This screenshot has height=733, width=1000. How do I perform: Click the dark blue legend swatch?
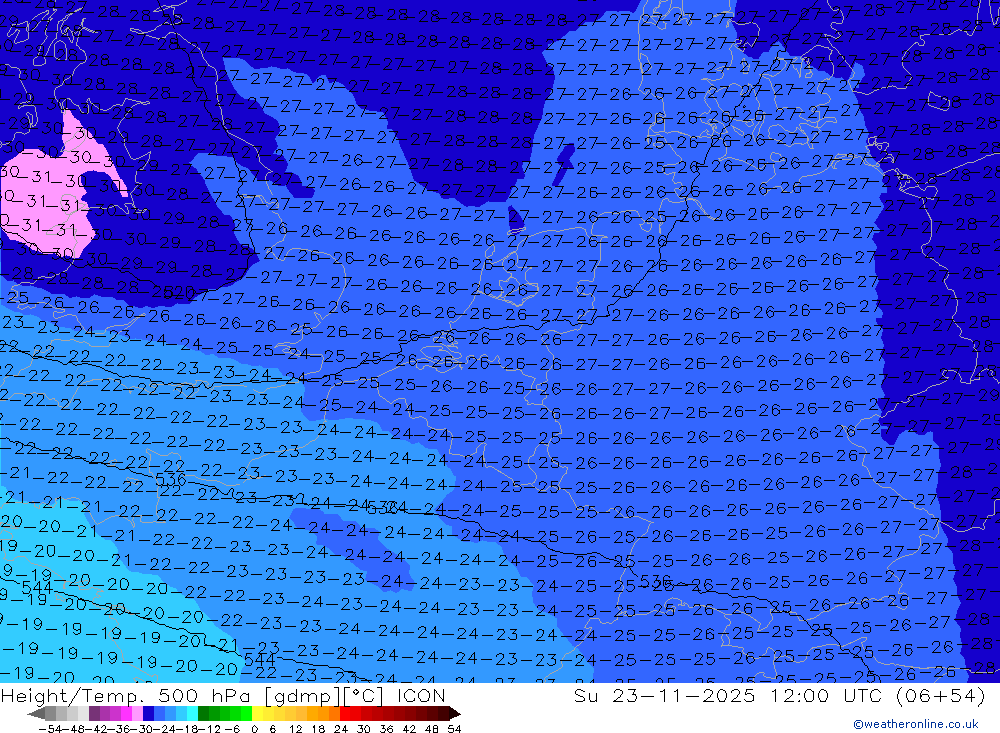point(148,713)
